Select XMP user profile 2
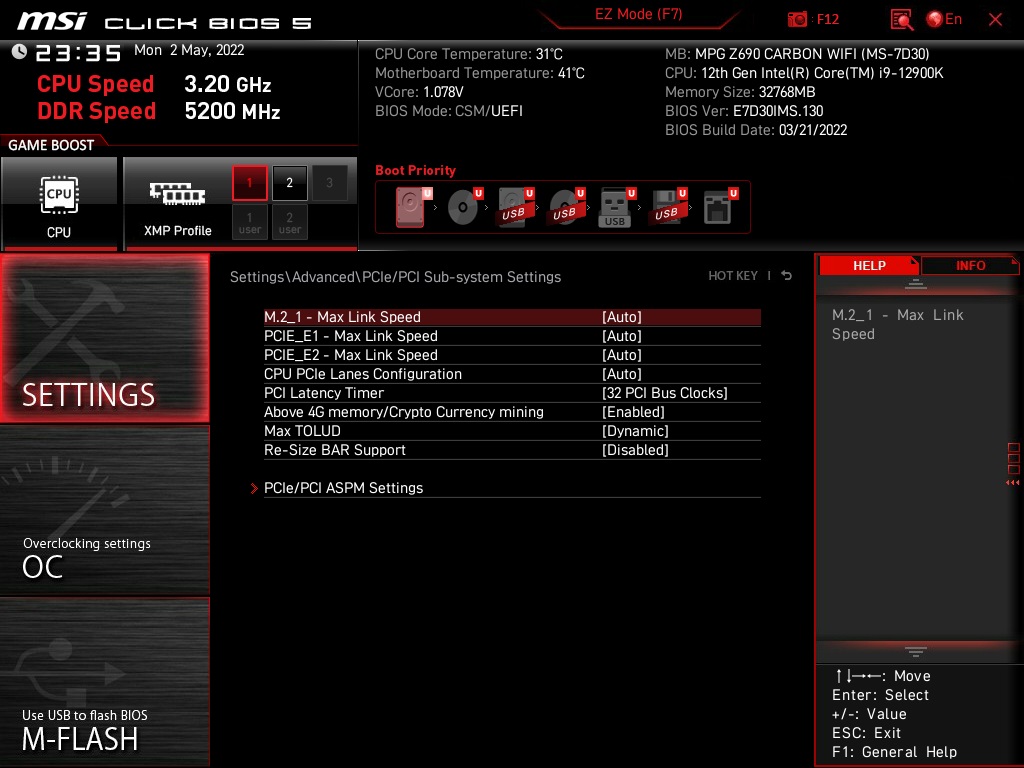 tap(289, 222)
